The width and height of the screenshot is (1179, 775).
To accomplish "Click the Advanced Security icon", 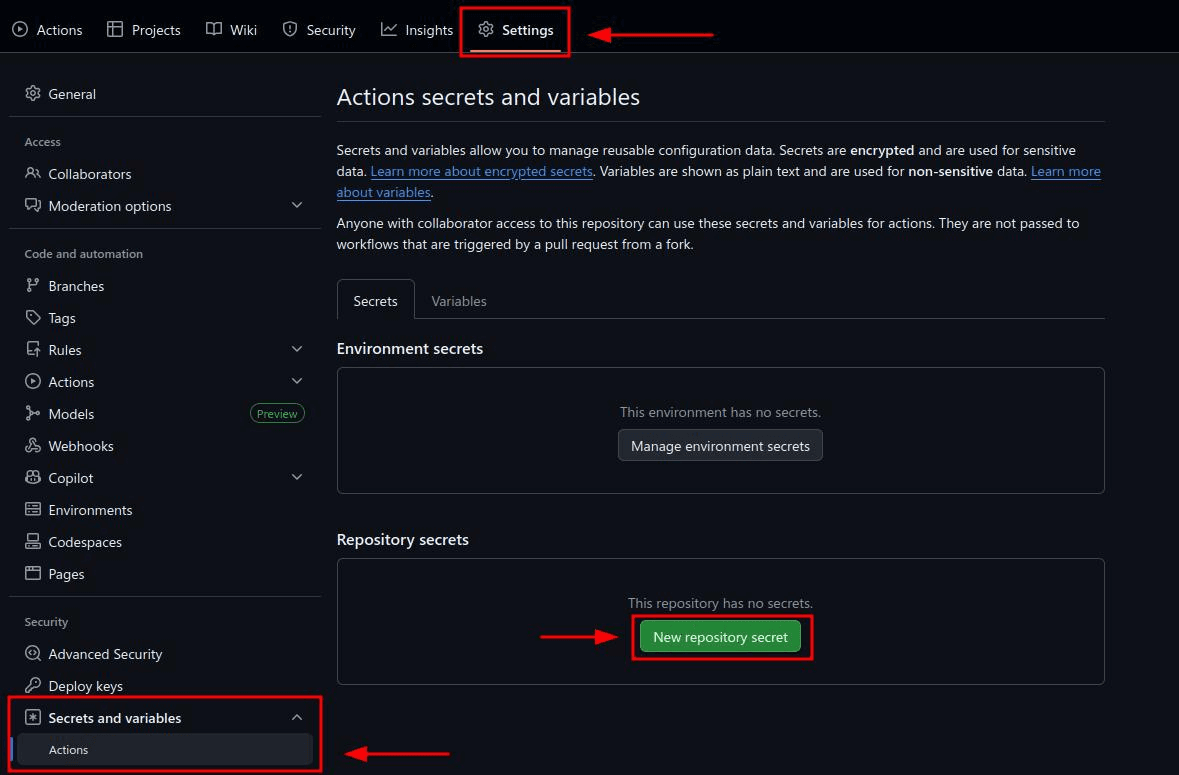I will click(x=33, y=654).
